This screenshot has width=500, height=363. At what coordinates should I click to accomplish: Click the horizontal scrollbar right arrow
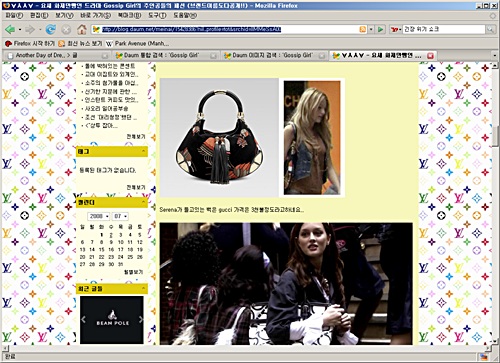point(488,348)
